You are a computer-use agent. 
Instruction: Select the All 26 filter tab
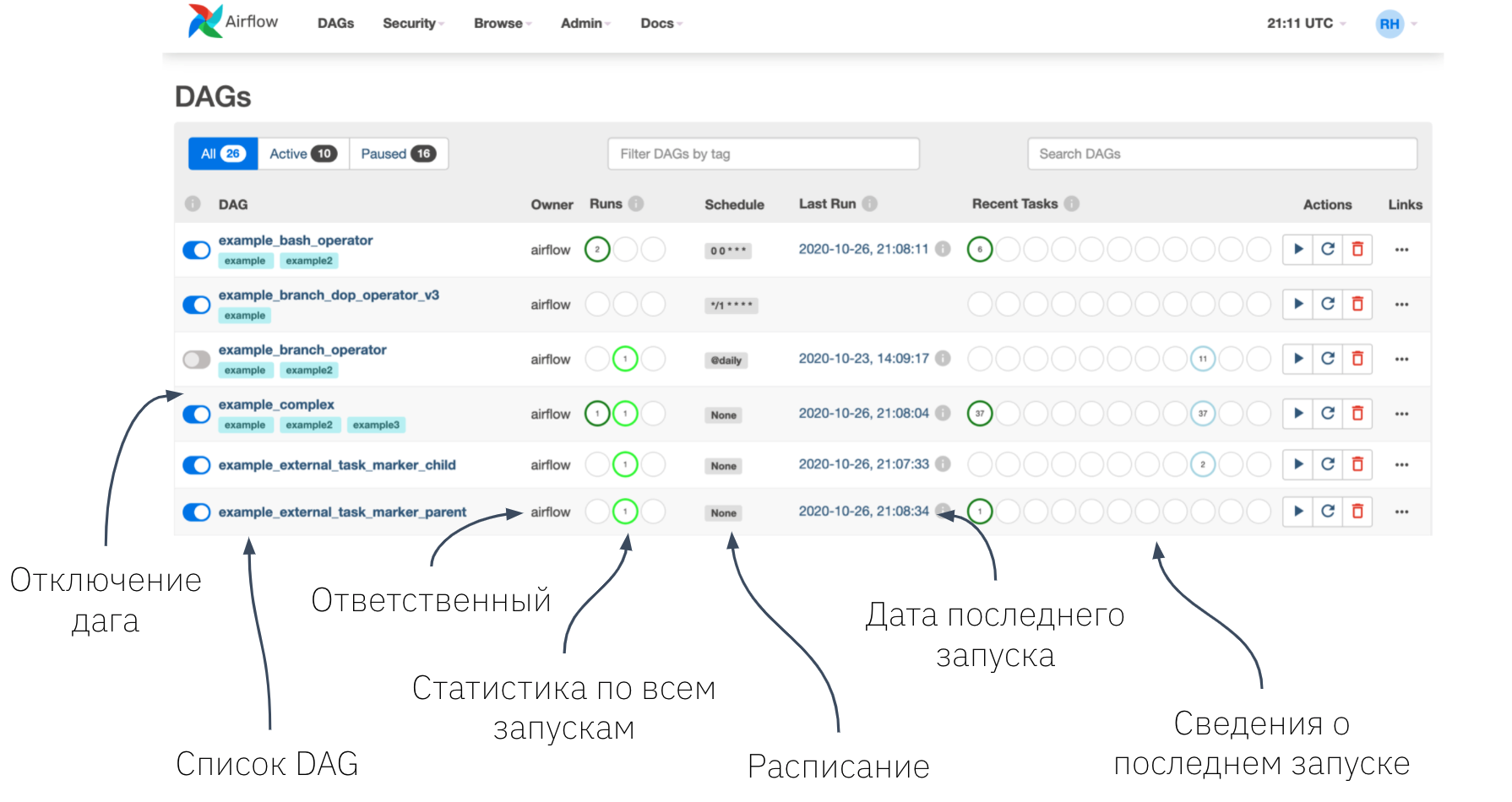(x=223, y=154)
